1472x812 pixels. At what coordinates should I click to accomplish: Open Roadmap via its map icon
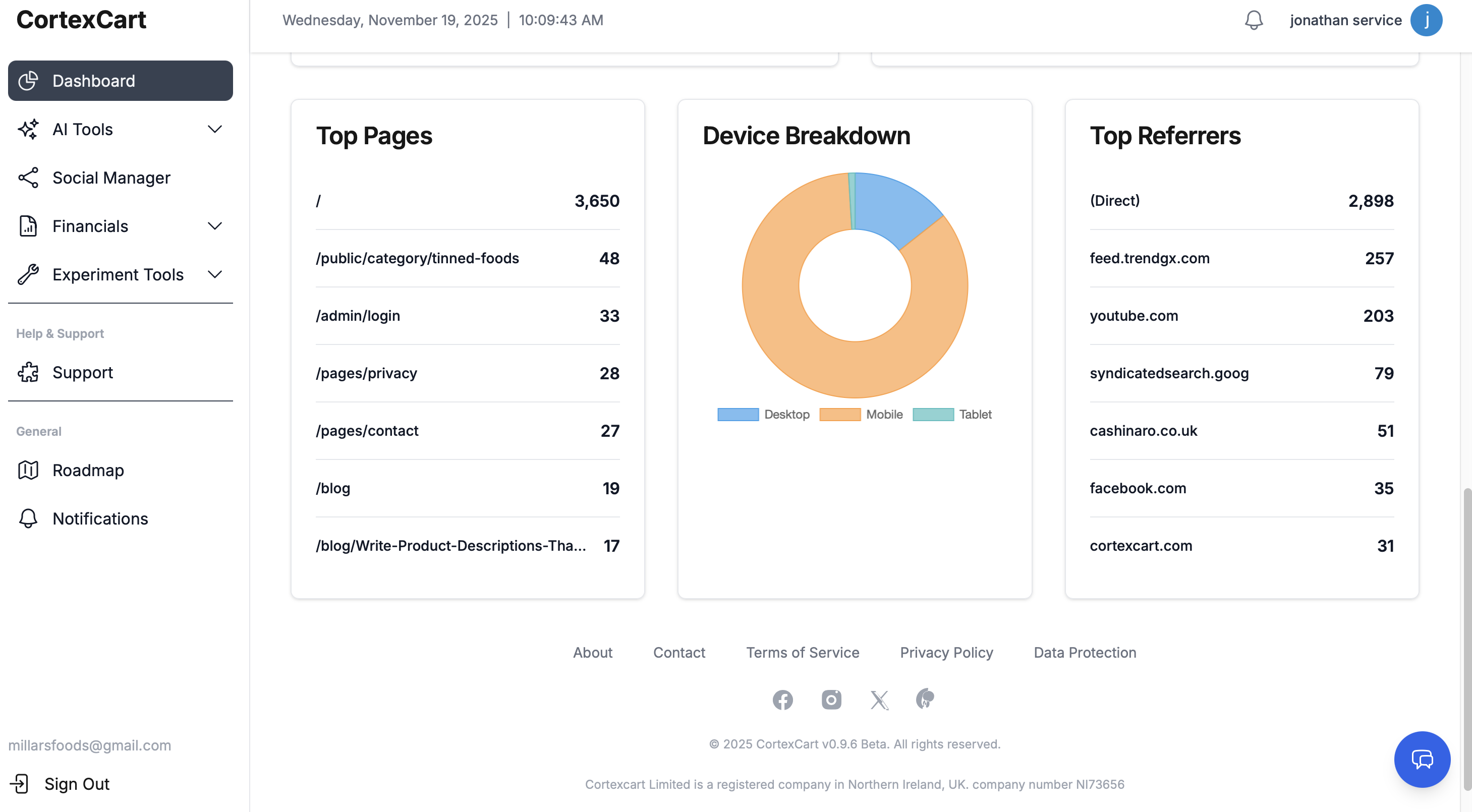click(28, 470)
